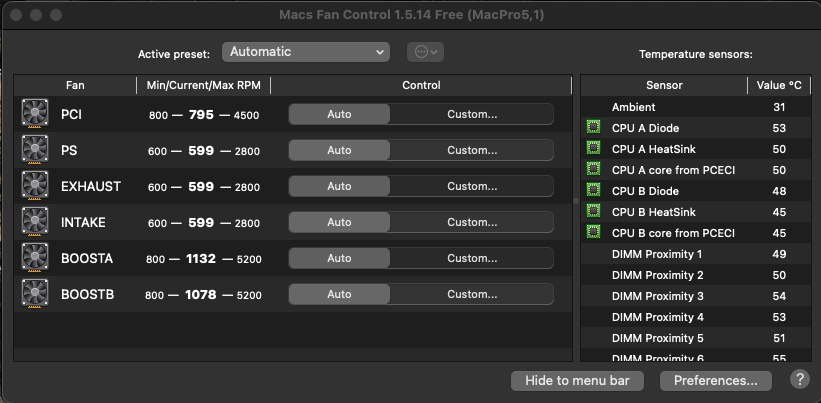Open the preset options ellipsis menu
Viewport: 821px width, 403px height.
pyautogui.click(x=426, y=52)
